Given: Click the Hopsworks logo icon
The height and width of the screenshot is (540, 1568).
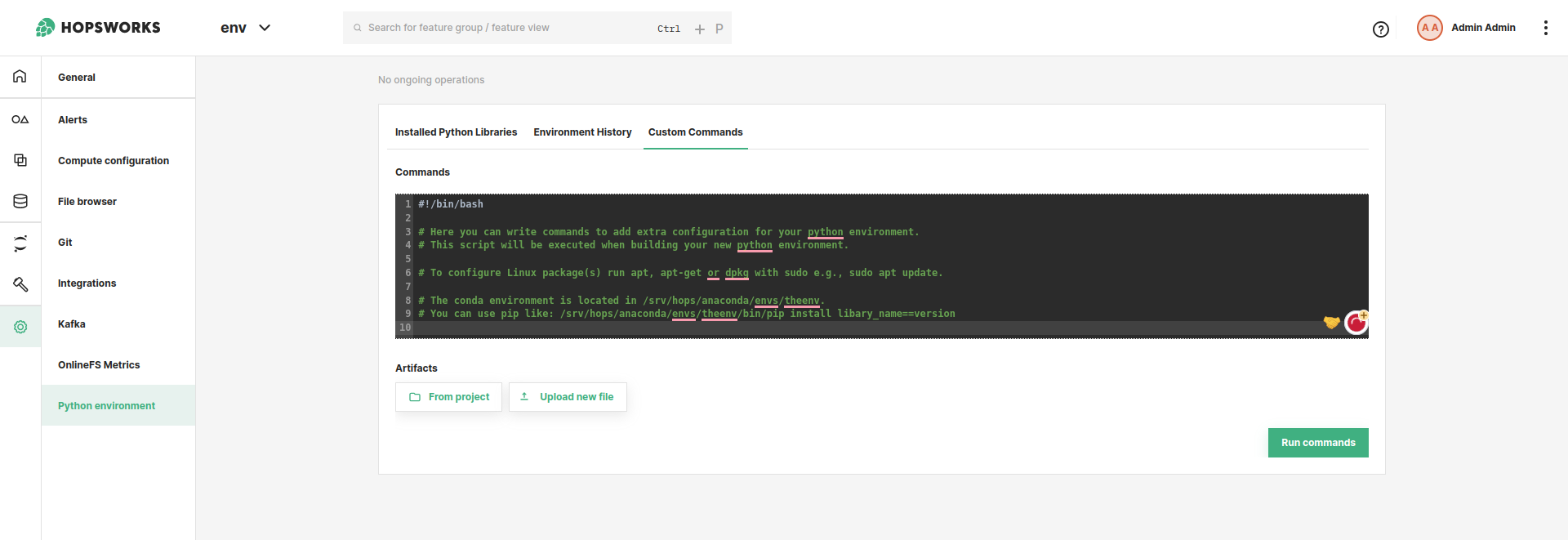Looking at the screenshot, I should tap(45, 28).
